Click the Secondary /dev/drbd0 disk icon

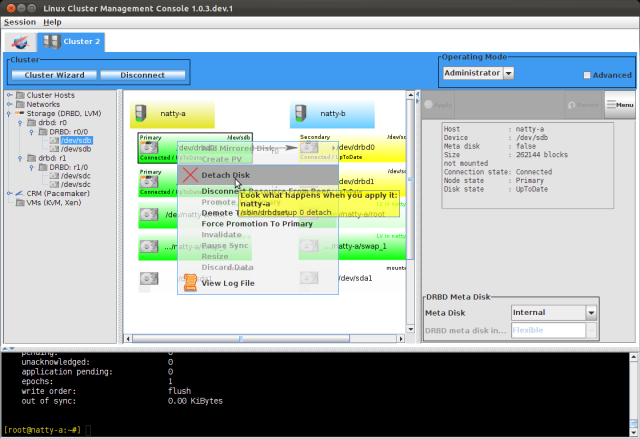(309, 148)
